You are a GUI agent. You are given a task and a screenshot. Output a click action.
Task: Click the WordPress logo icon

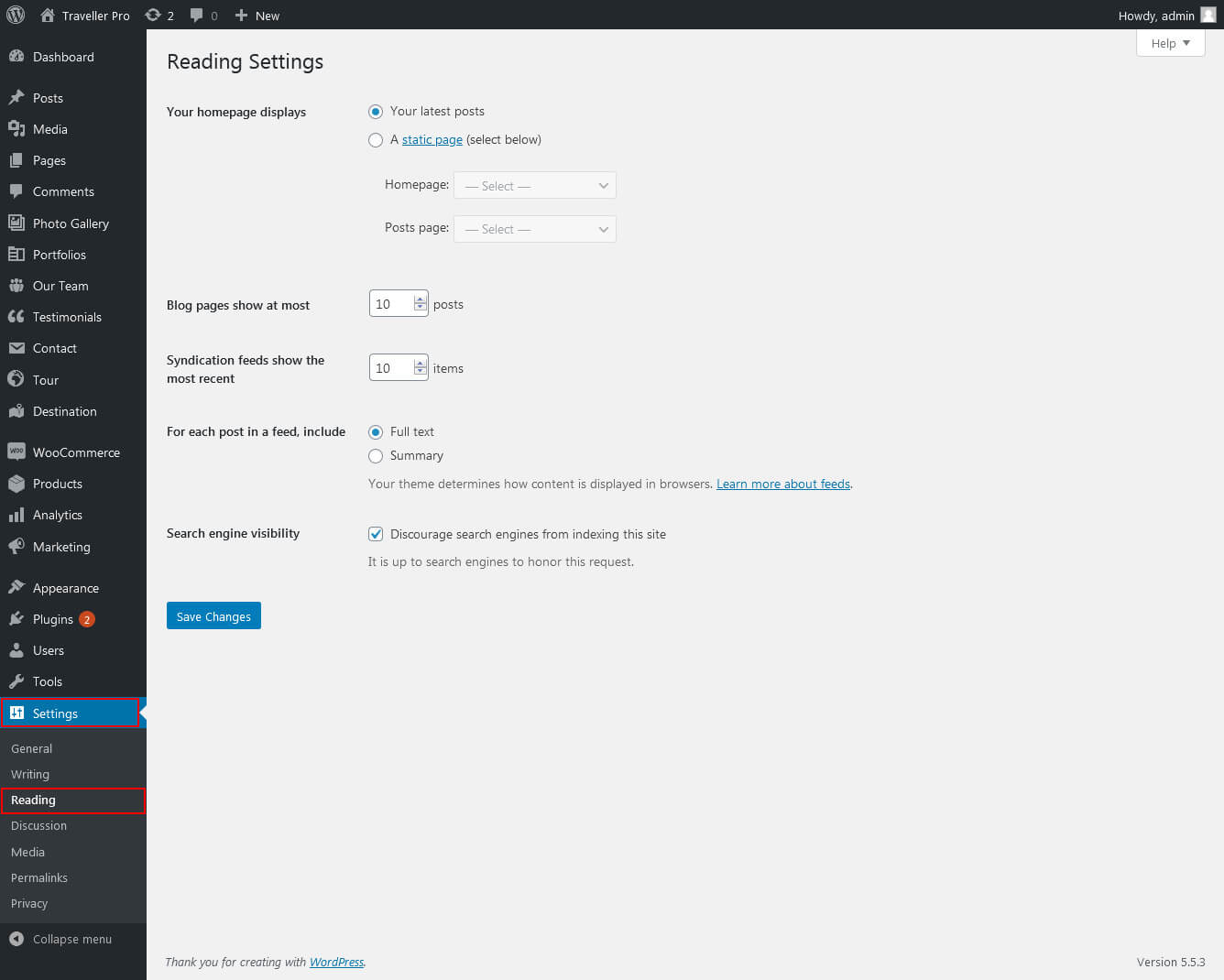pyautogui.click(x=16, y=15)
